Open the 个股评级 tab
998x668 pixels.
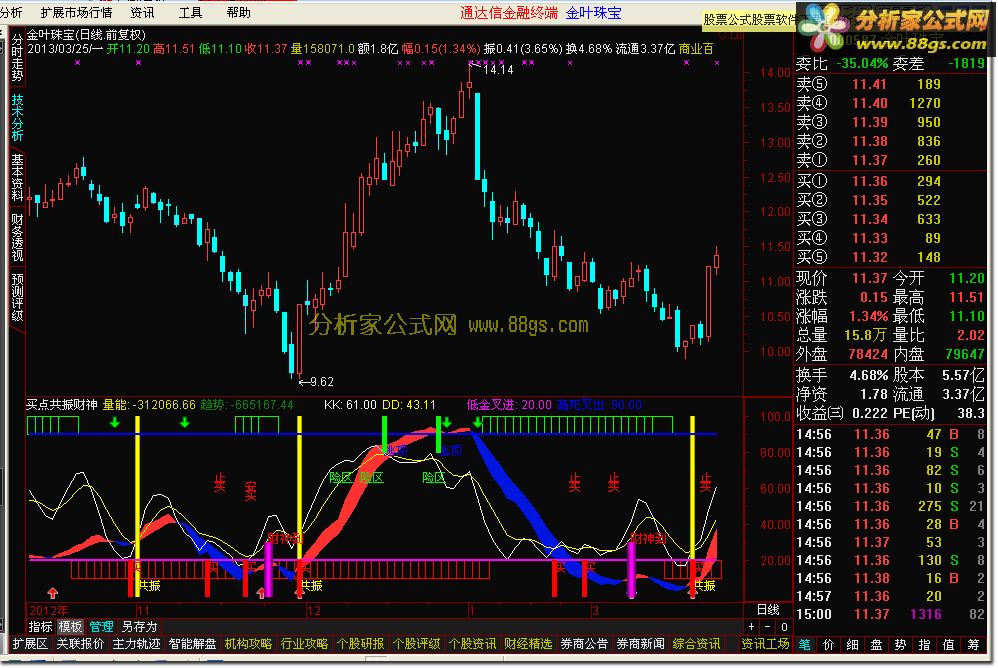pyautogui.click(x=416, y=644)
